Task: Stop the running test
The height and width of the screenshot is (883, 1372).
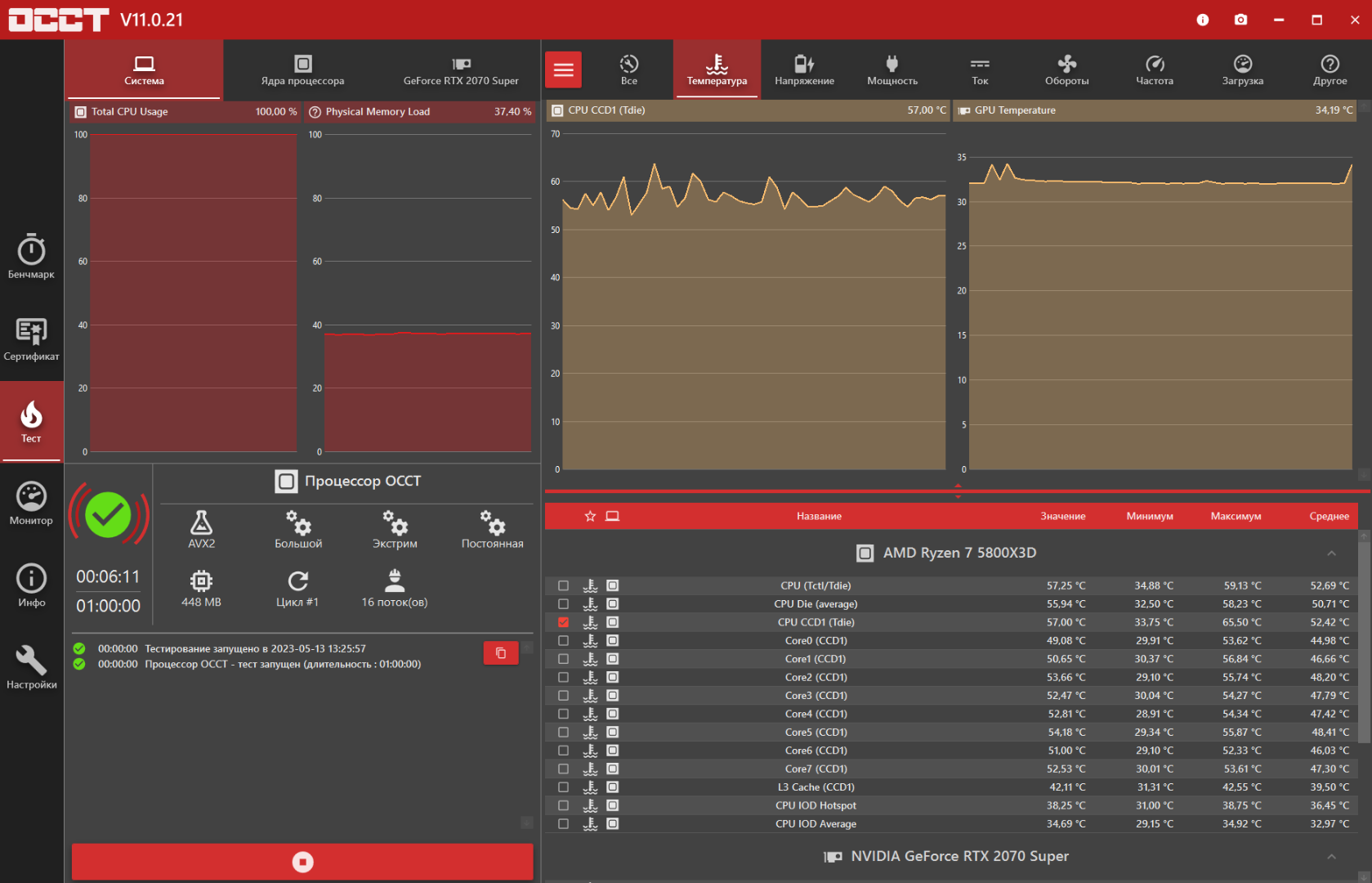Action: point(302,862)
